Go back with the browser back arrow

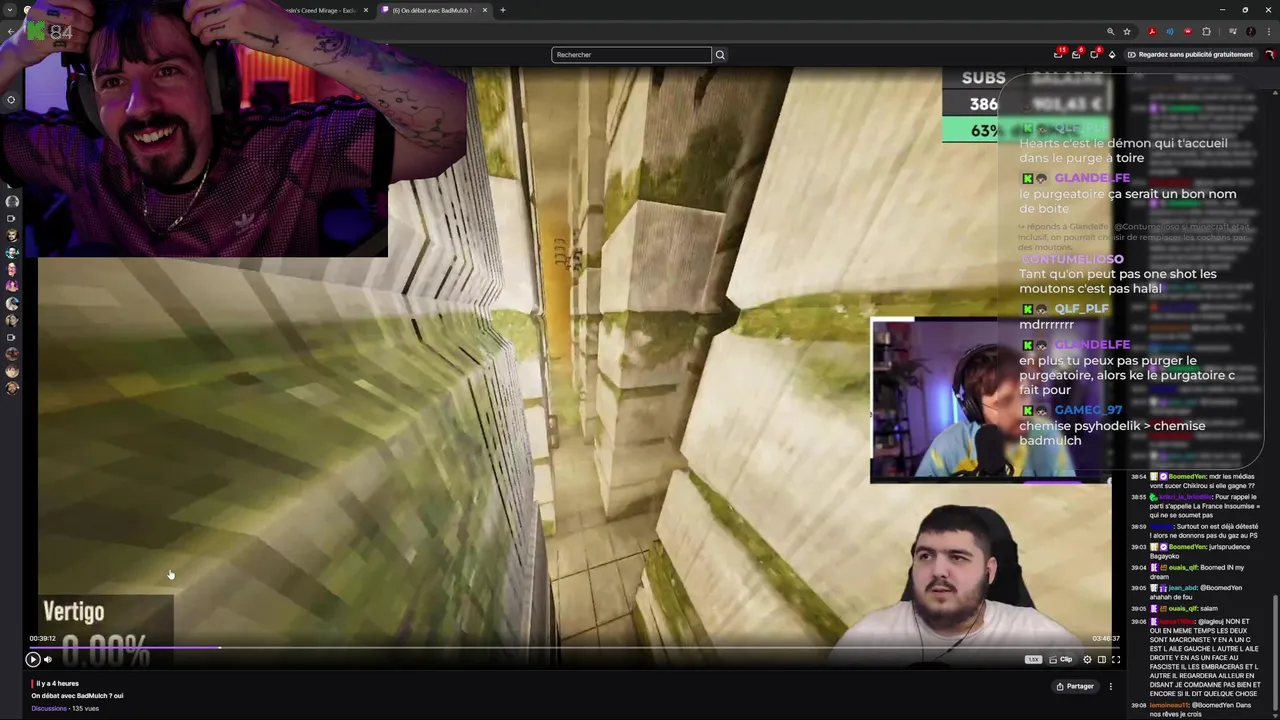10,32
